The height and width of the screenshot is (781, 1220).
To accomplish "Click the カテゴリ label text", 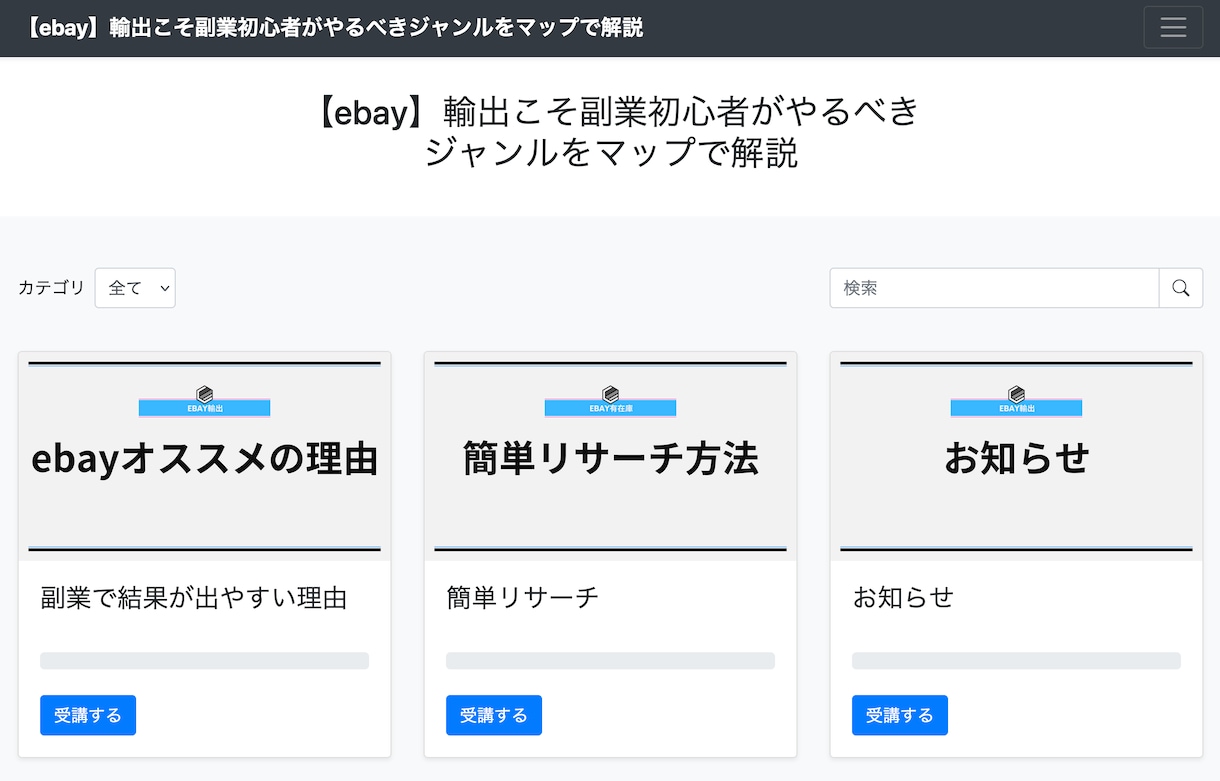I will point(52,288).
